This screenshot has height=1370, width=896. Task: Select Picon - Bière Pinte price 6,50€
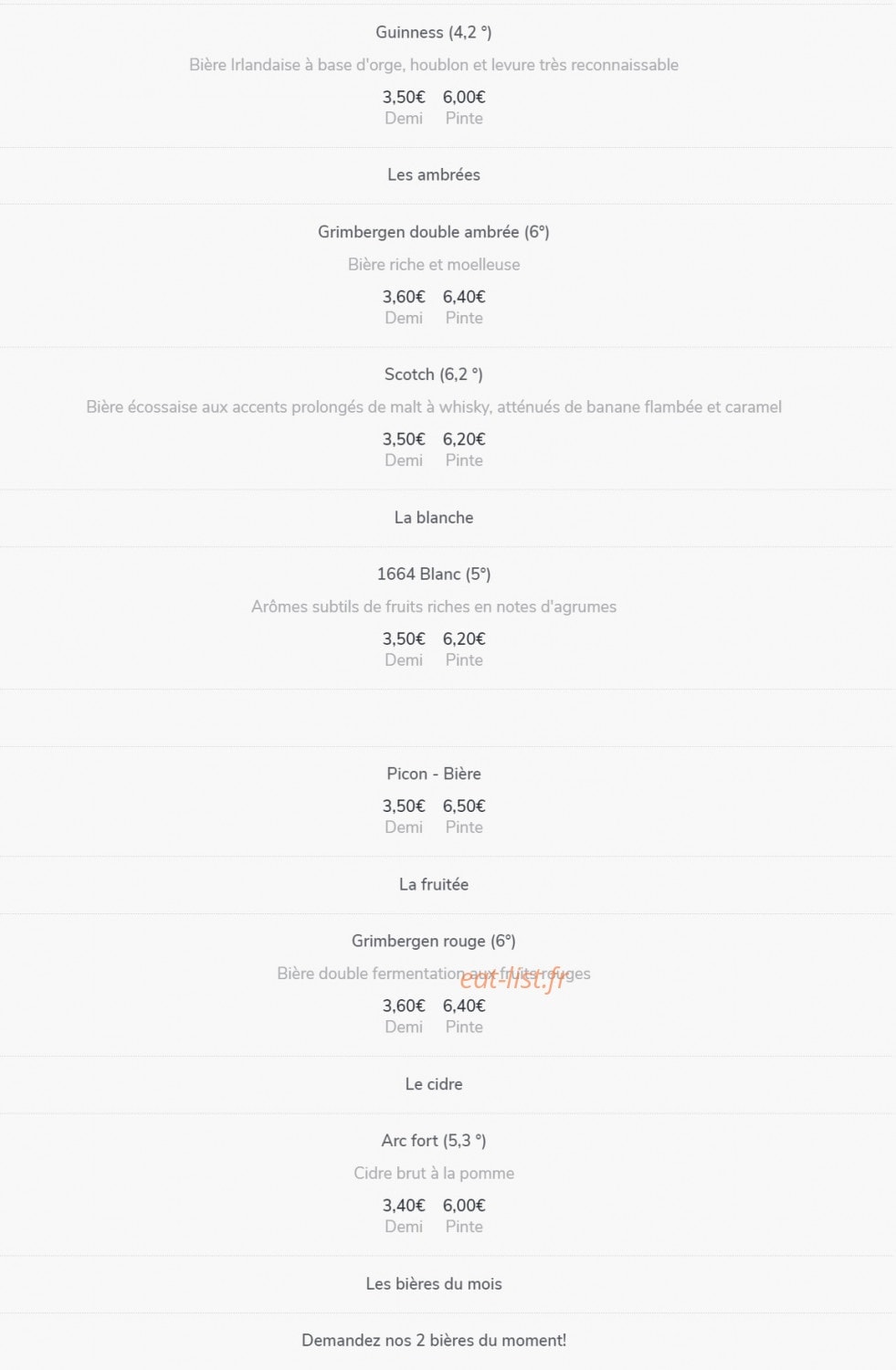coord(464,806)
